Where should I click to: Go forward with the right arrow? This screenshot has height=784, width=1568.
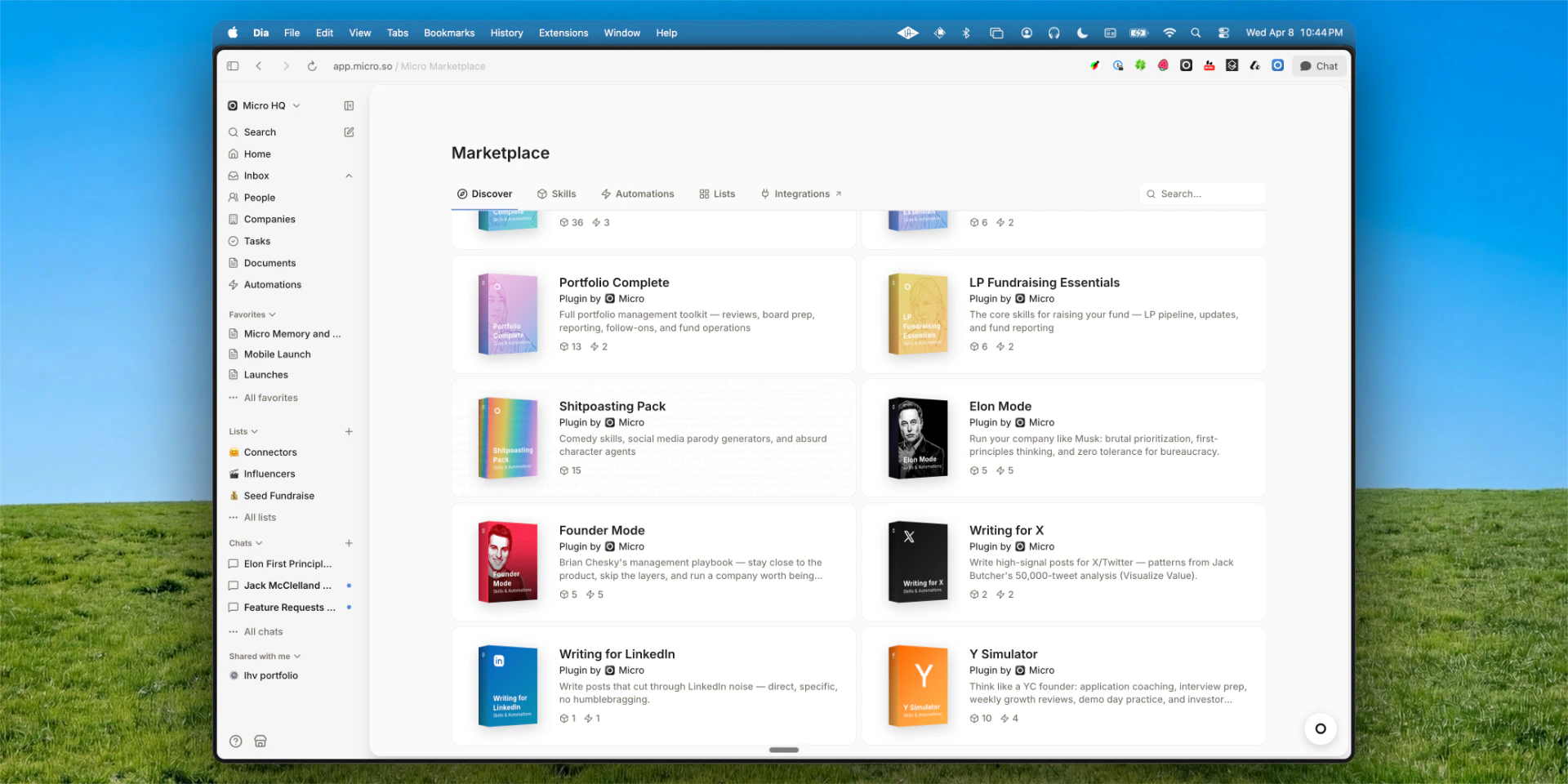point(286,66)
